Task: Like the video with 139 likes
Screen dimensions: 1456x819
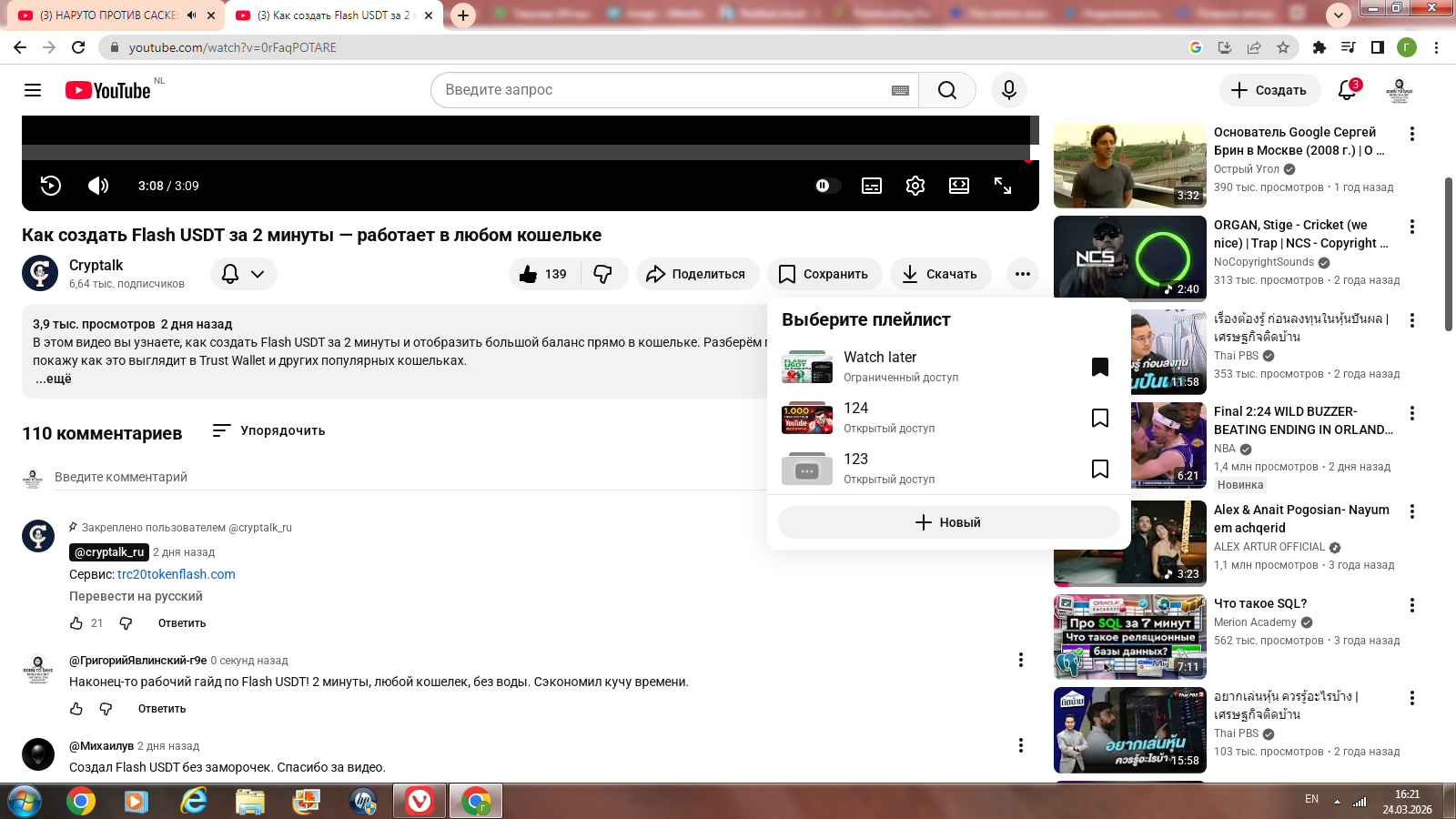Action: coord(543,274)
